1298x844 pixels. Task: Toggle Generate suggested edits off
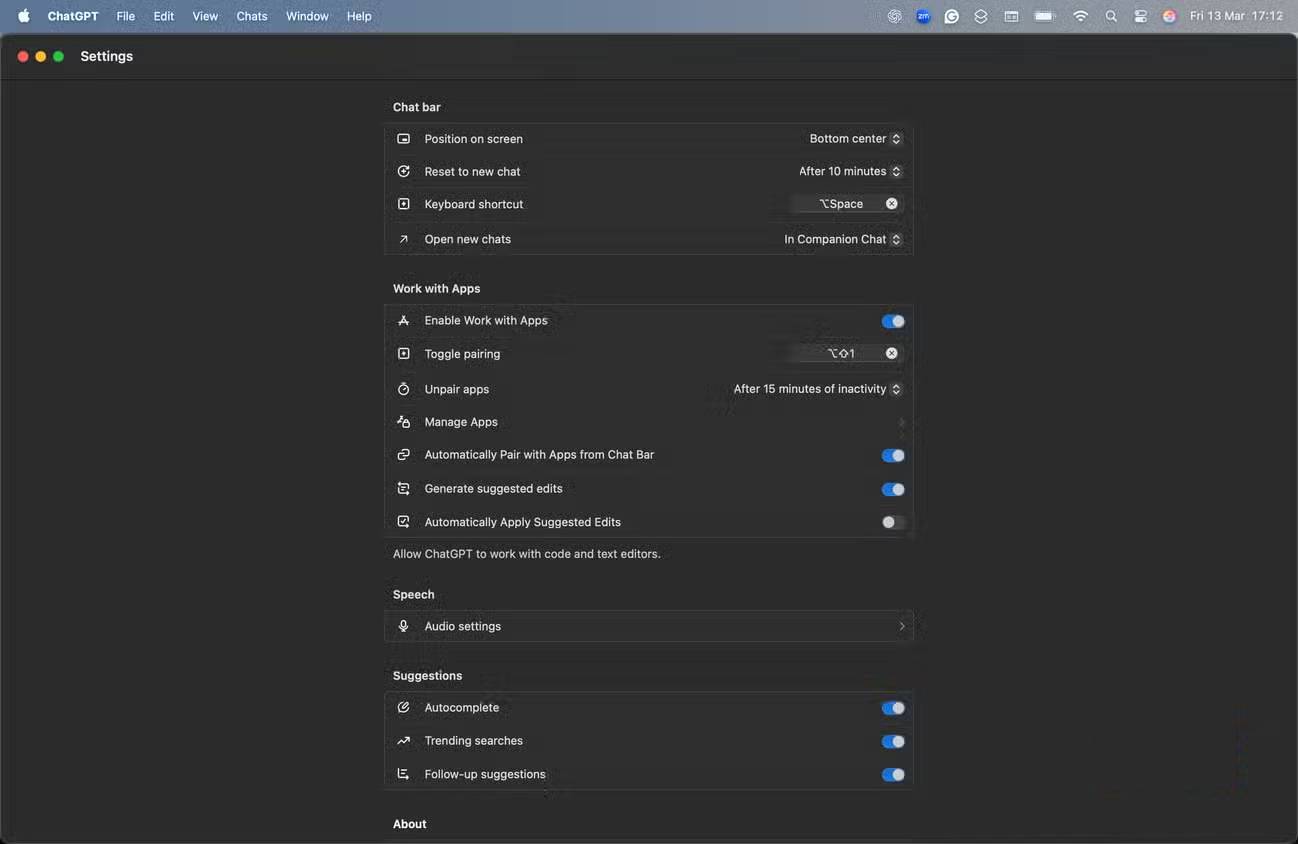click(x=892, y=489)
